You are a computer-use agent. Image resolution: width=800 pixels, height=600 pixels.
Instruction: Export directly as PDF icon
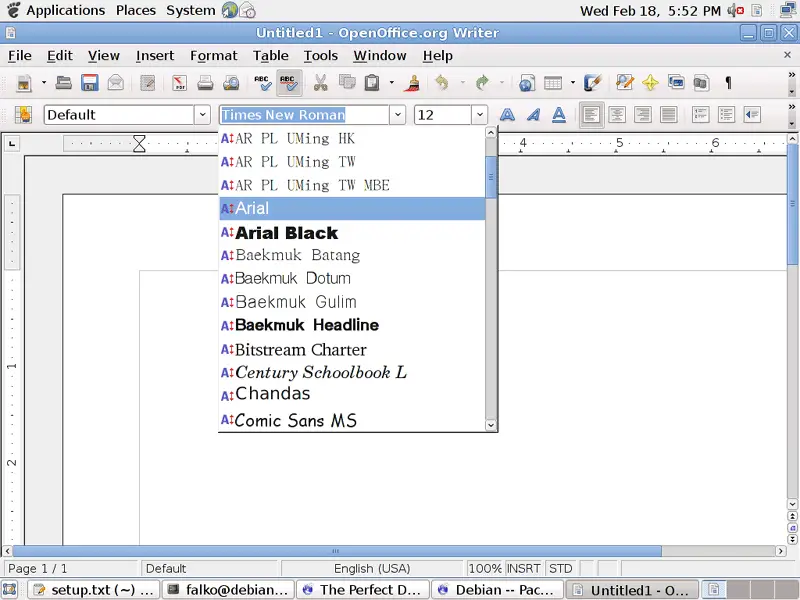tap(179, 83)
